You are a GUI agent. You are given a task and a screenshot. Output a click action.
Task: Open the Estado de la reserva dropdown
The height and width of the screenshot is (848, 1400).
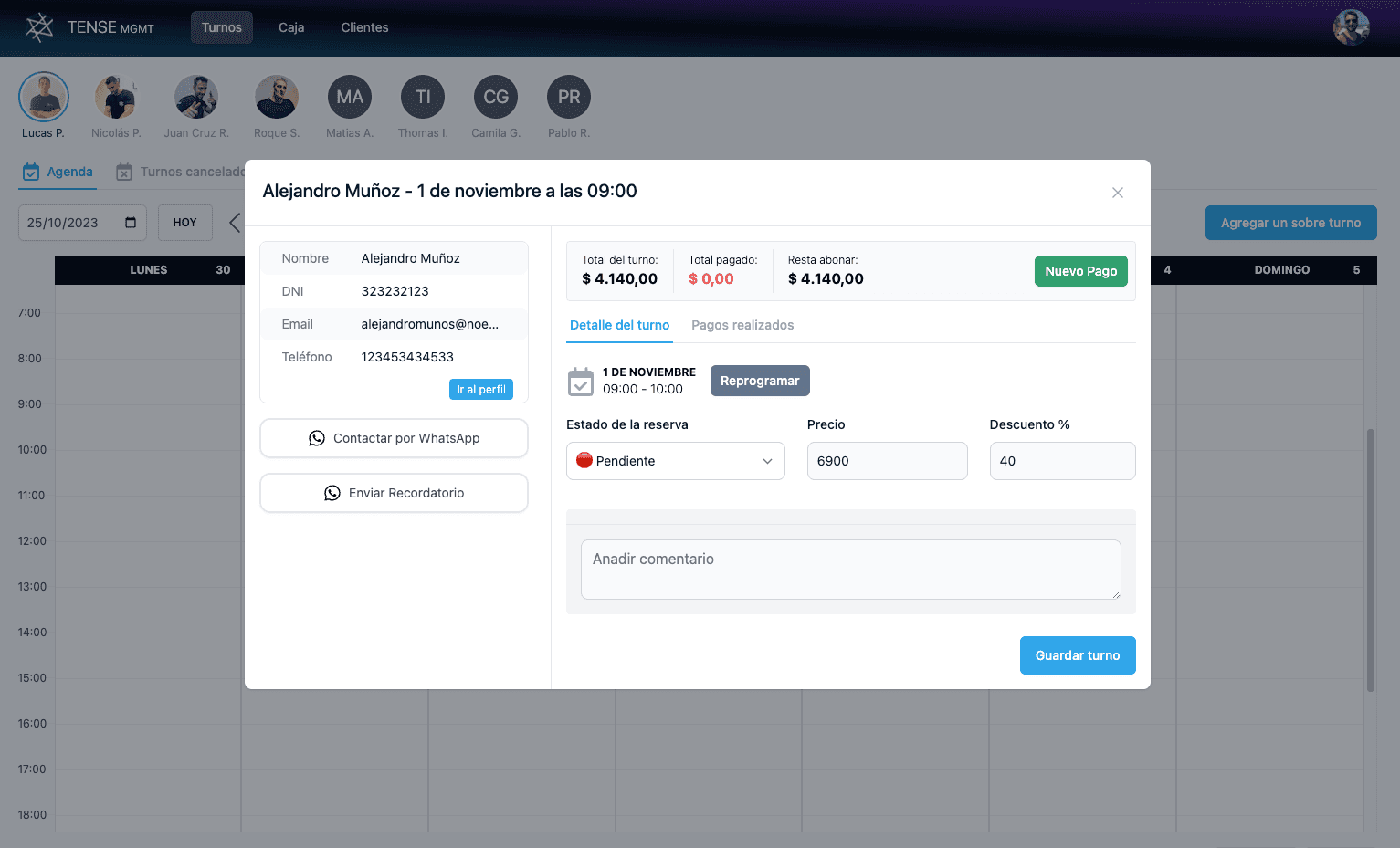675,461
